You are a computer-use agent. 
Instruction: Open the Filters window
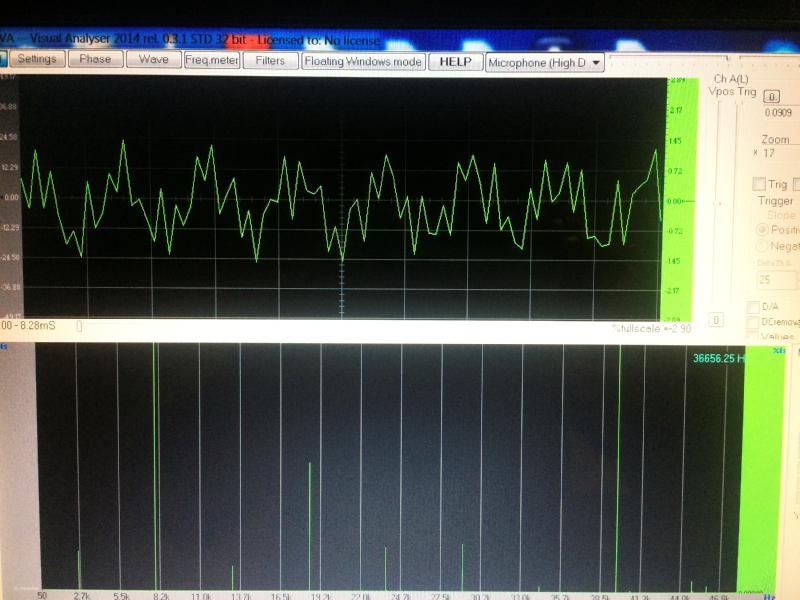pos(270,60)
